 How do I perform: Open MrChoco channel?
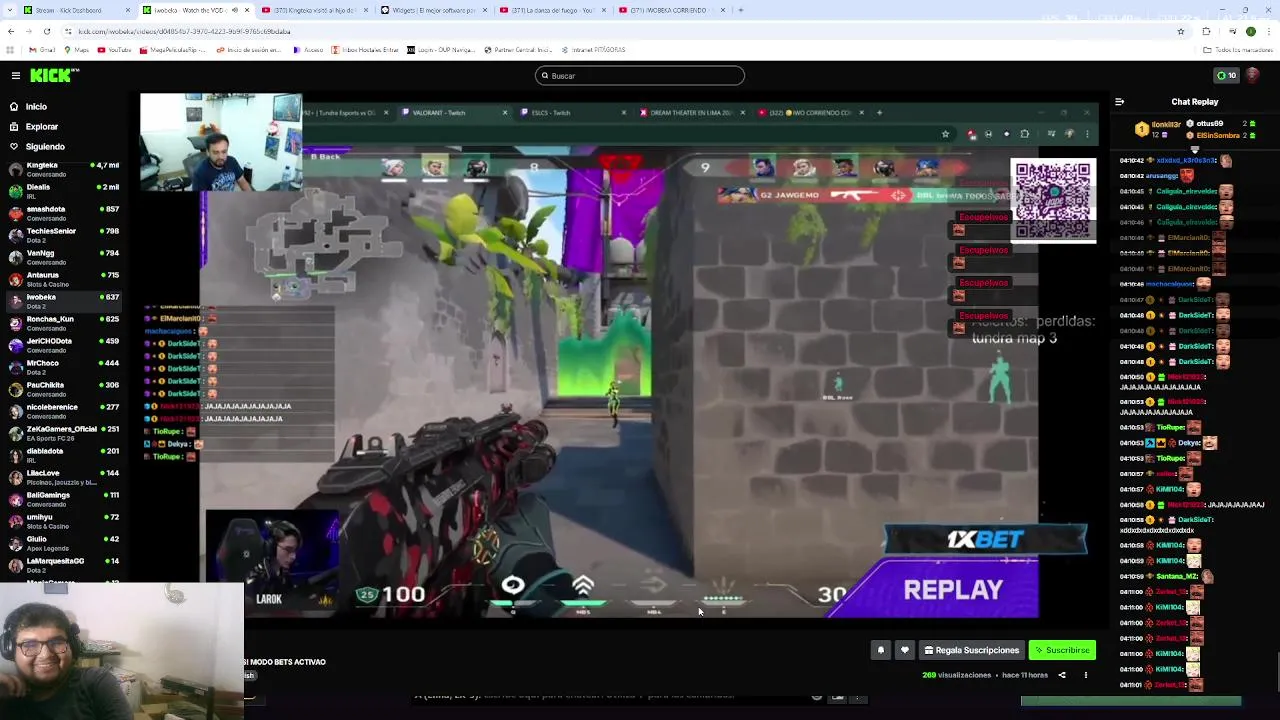coord(64,367)
